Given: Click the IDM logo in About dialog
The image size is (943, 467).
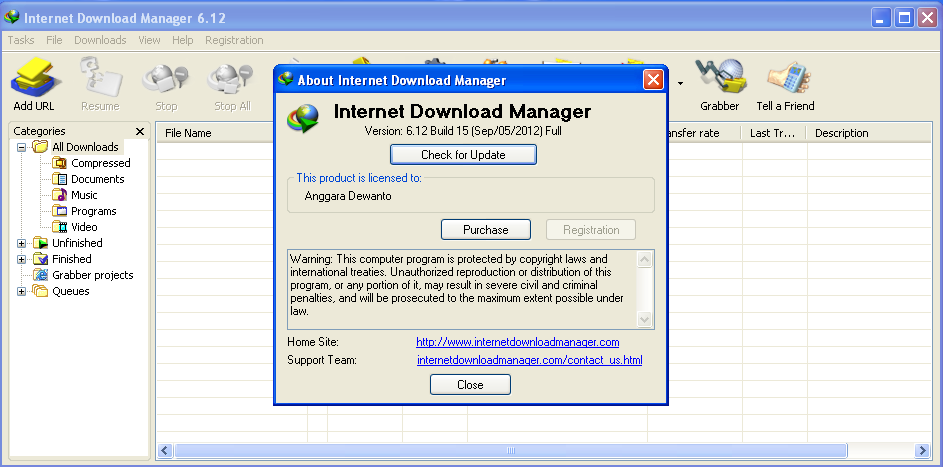Looking at the screenshot, I should pos(303,118).
